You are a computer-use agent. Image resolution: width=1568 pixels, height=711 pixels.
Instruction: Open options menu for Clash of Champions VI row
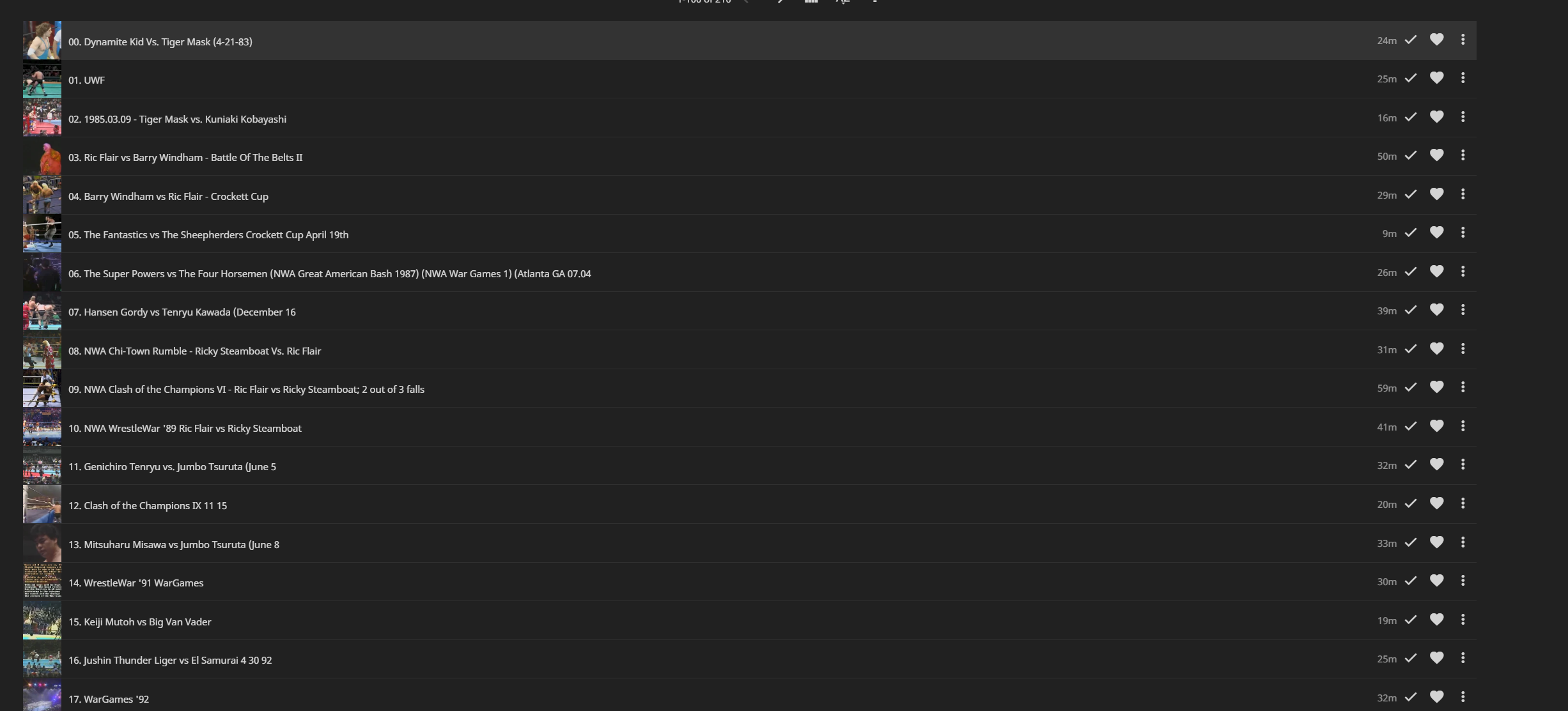pyautogui.click(x=1463, y=387)
